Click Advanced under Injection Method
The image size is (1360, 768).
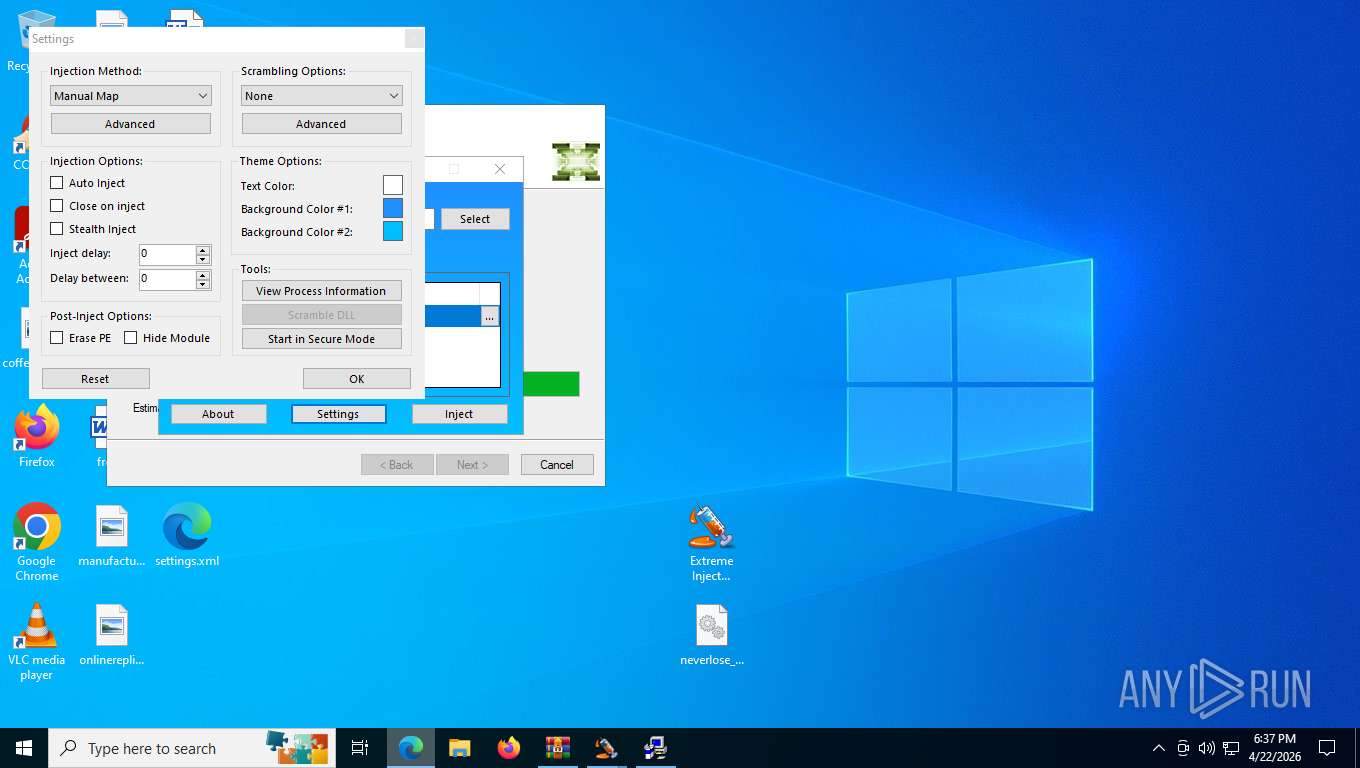pyautogui.click(x=131, y=124)
